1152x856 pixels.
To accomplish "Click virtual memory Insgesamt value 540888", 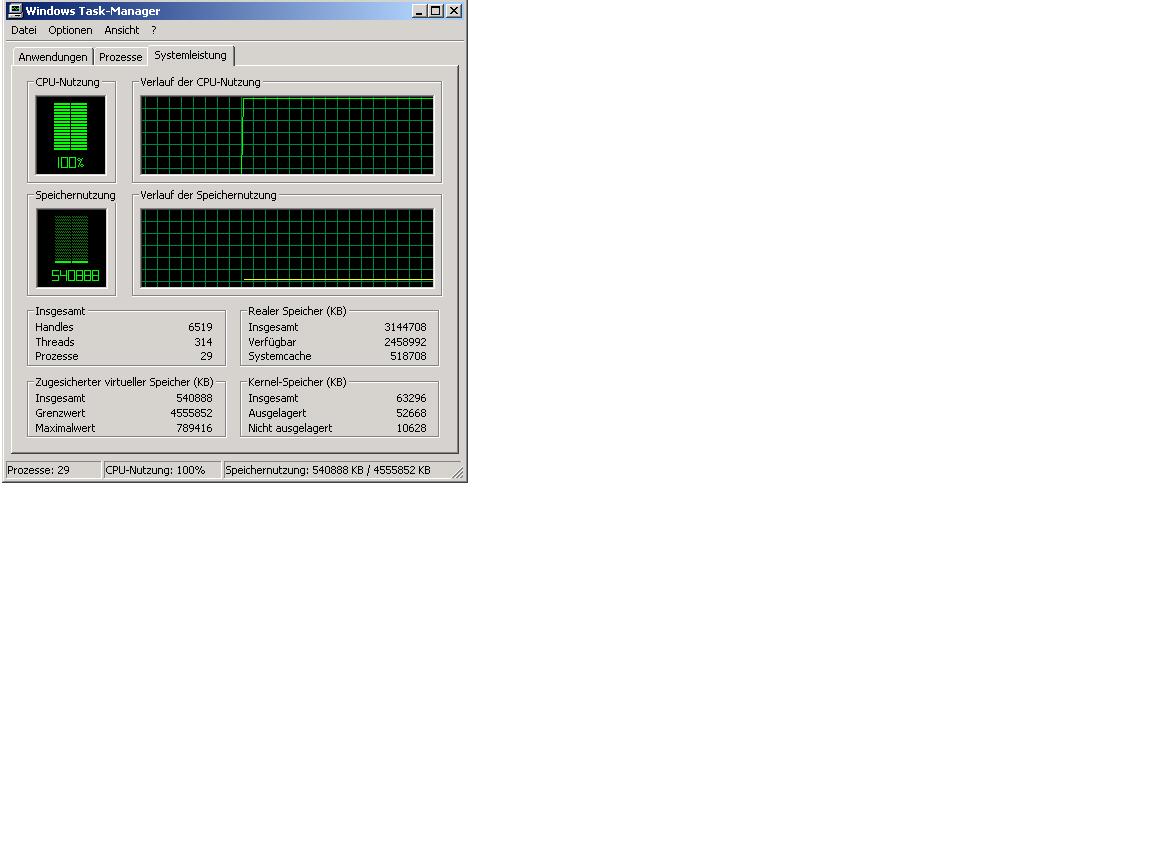I will tap(194, 398).
